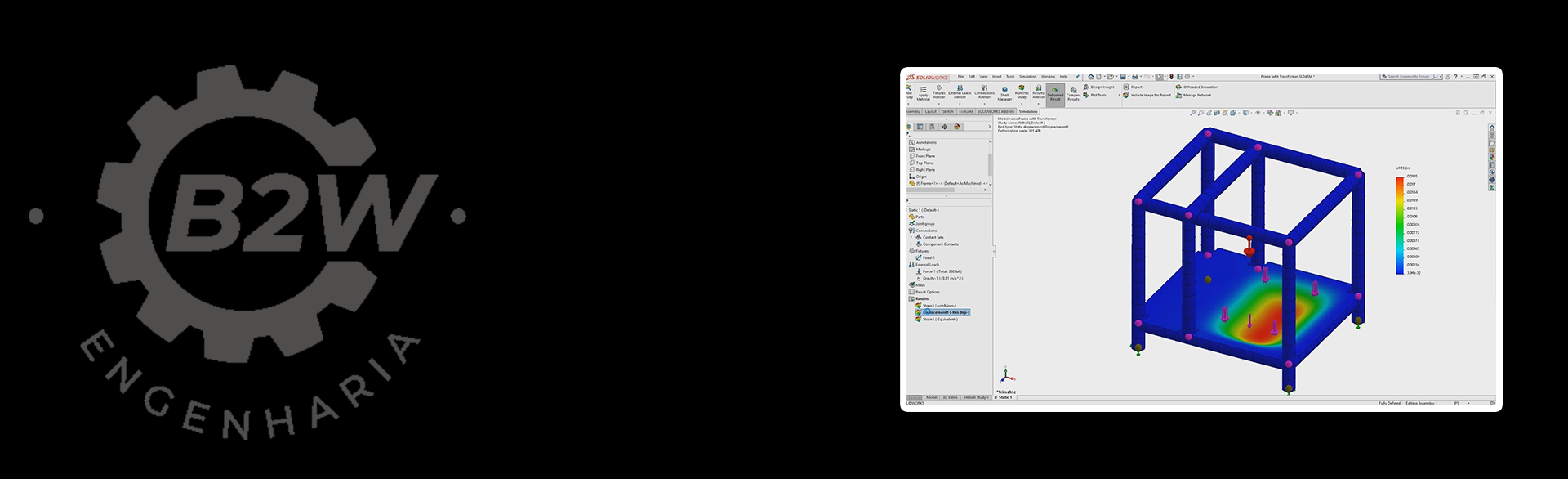Click Zoom to Fit in view toolbar
The image size is (1568, 479).
tap(1192, 113)
